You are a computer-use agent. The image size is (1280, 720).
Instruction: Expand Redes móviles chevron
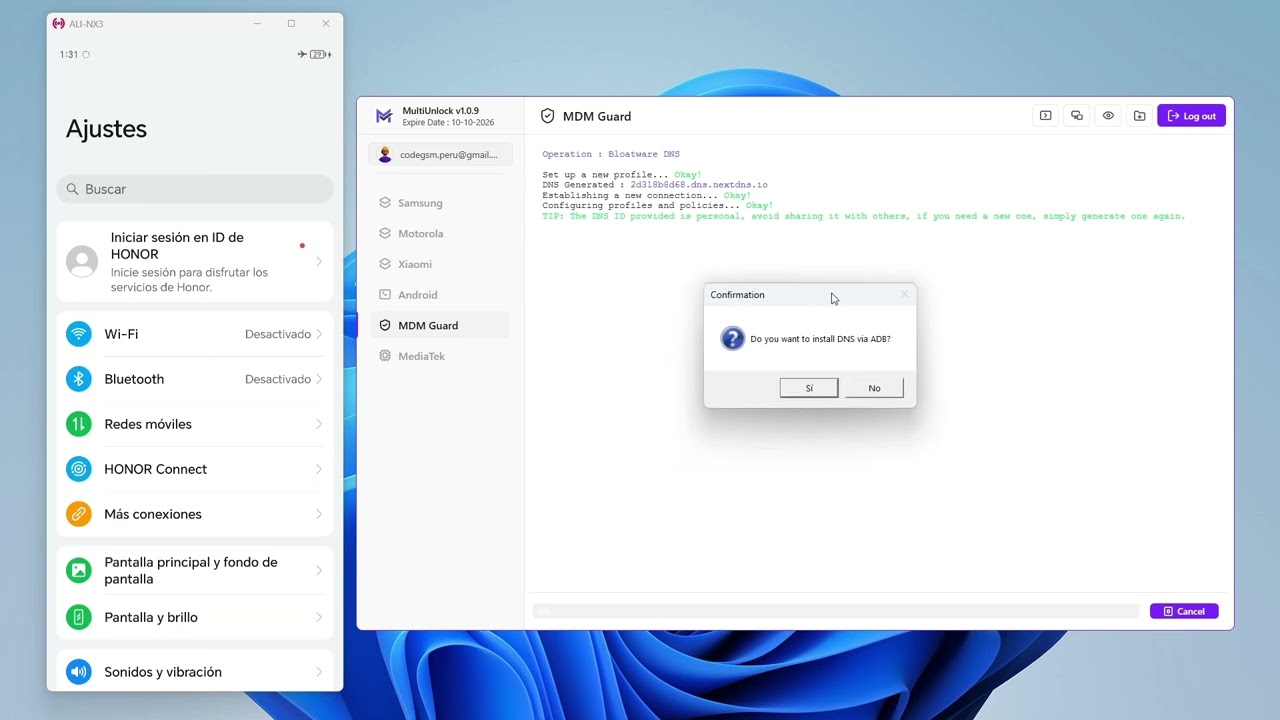click(x=319, y=424)
